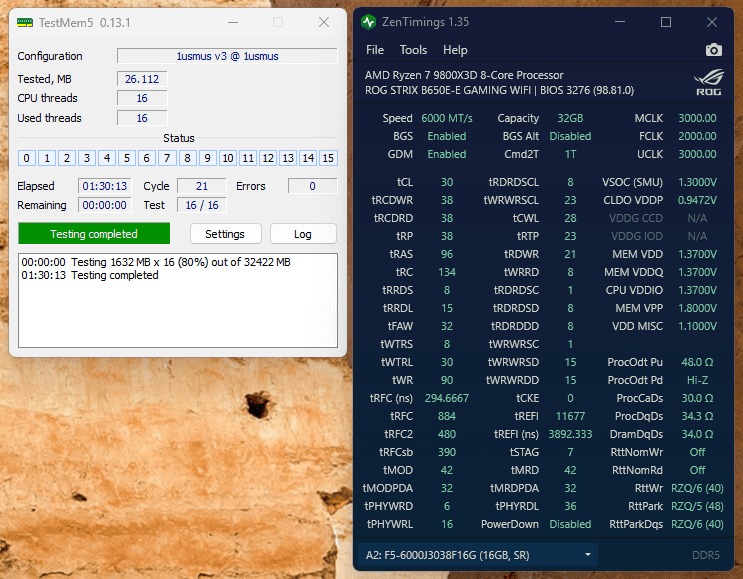
Task: Click the ProcOdt Pu value 48.0 Ω
Action: point(697,362)
